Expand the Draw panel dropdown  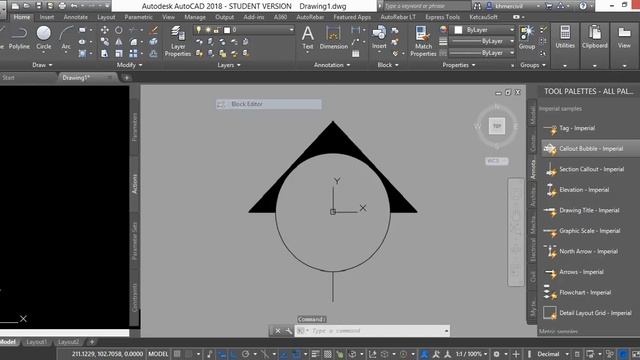tap(42, 65)
